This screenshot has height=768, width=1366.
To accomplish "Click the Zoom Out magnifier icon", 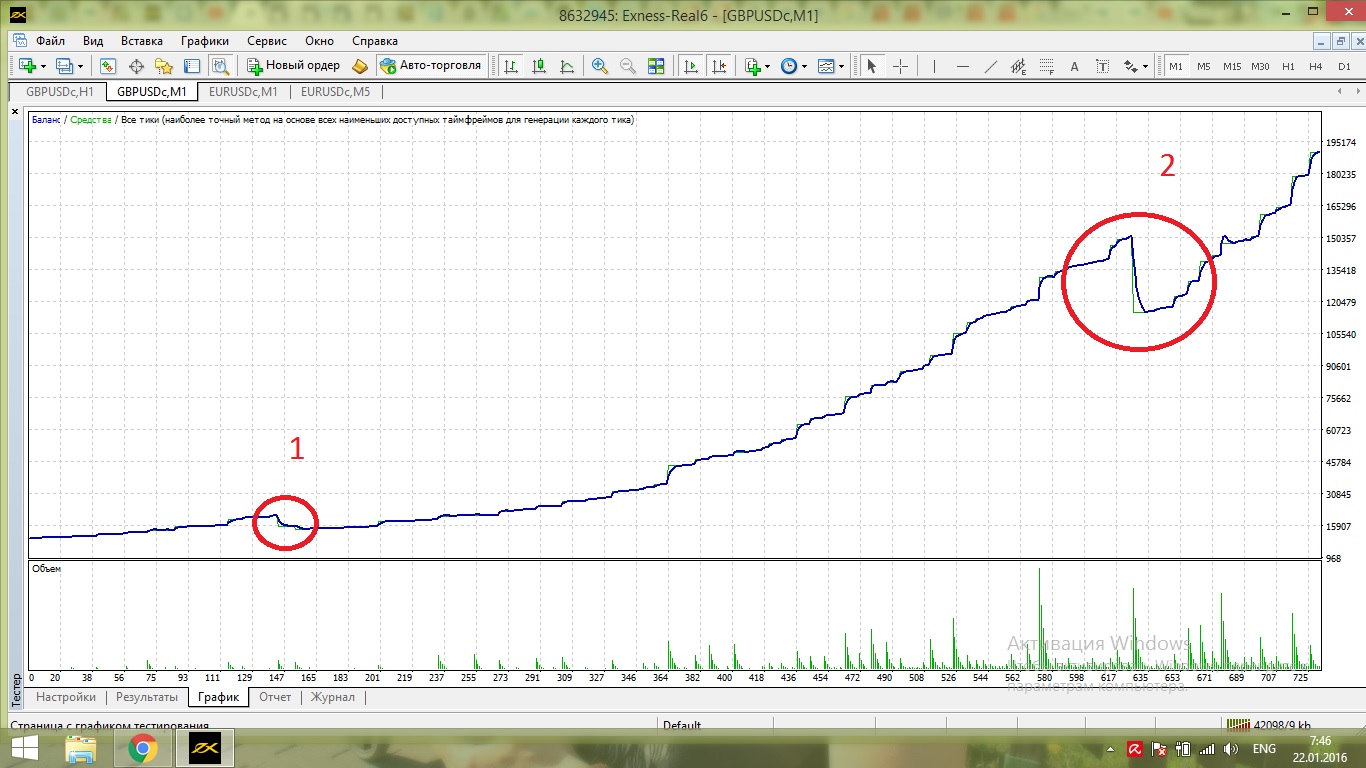I will 628,66.
